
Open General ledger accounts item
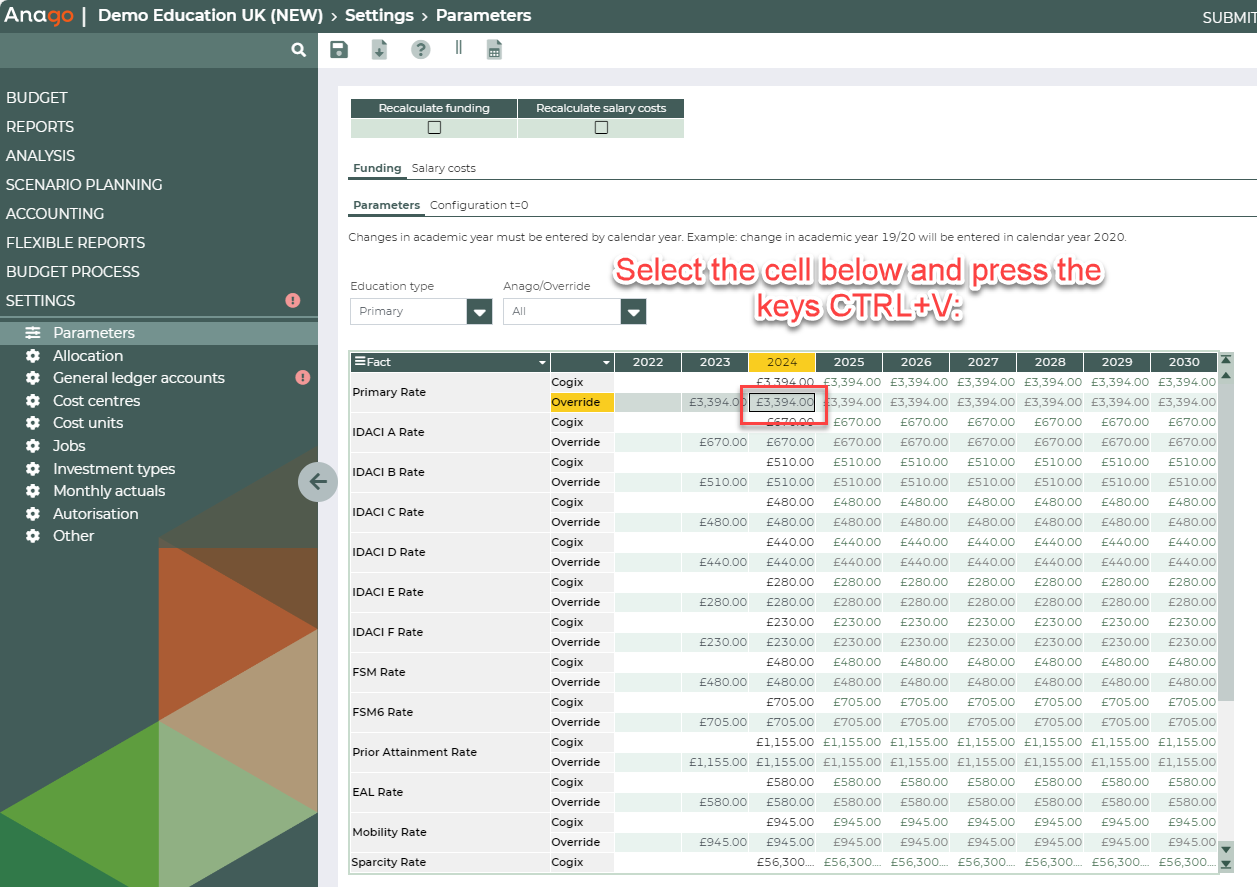[x=139, y=378]
